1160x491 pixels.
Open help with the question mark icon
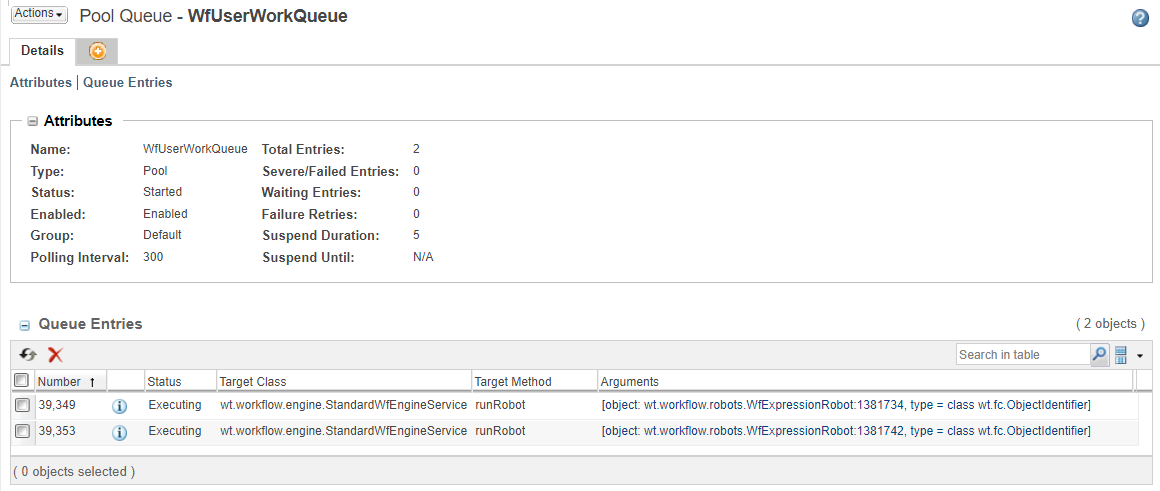[x=1141, y=19]
